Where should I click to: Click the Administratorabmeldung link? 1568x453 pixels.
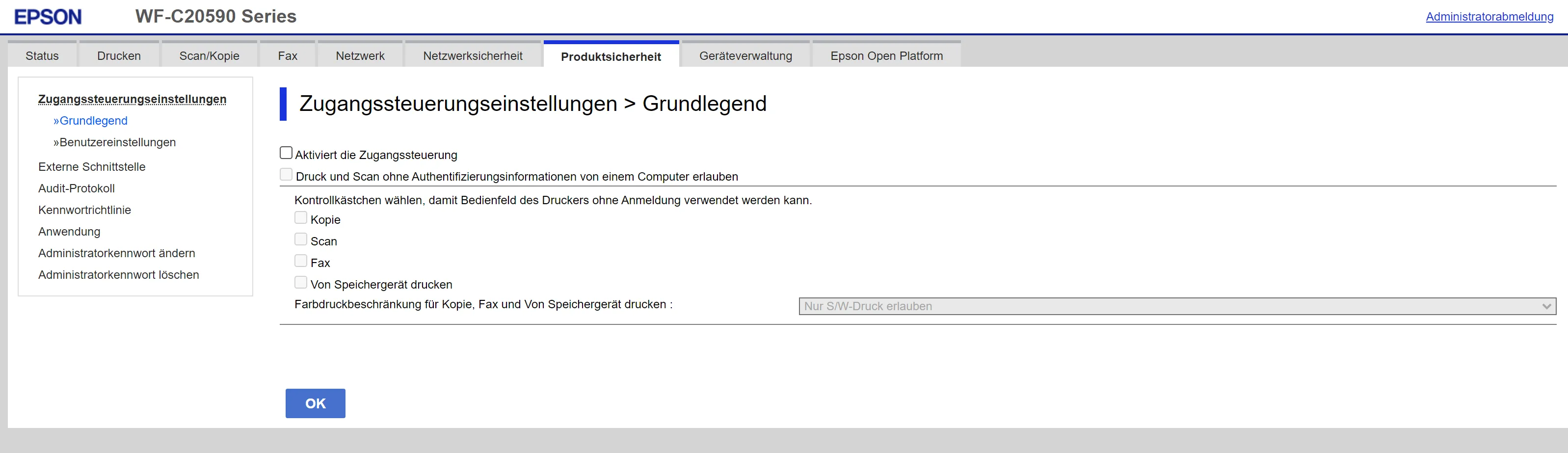point(1489,17)
